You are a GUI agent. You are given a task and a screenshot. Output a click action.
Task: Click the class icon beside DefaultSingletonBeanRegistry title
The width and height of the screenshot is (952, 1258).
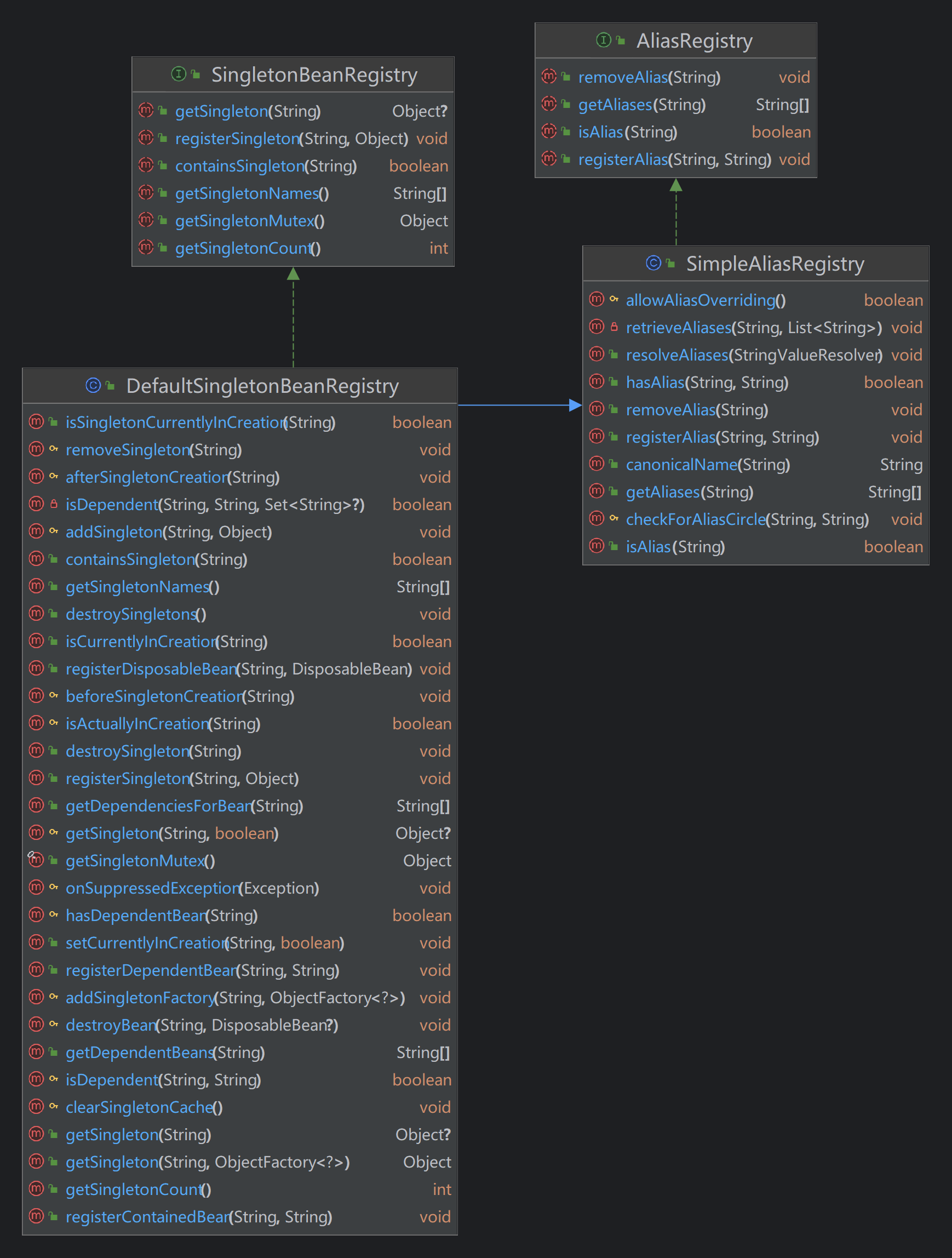(93, 385)
